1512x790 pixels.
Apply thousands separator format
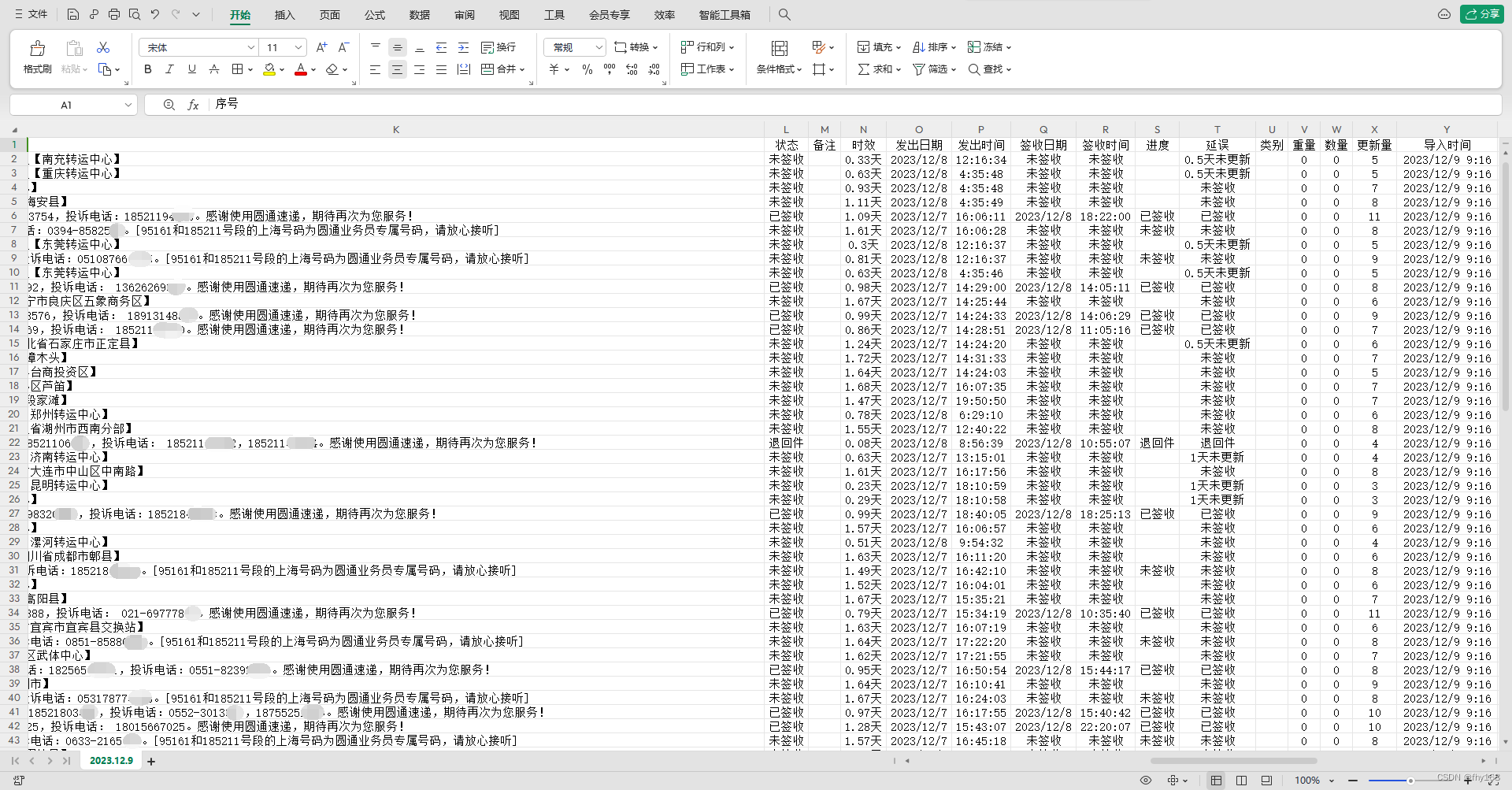tap(609, 69)
